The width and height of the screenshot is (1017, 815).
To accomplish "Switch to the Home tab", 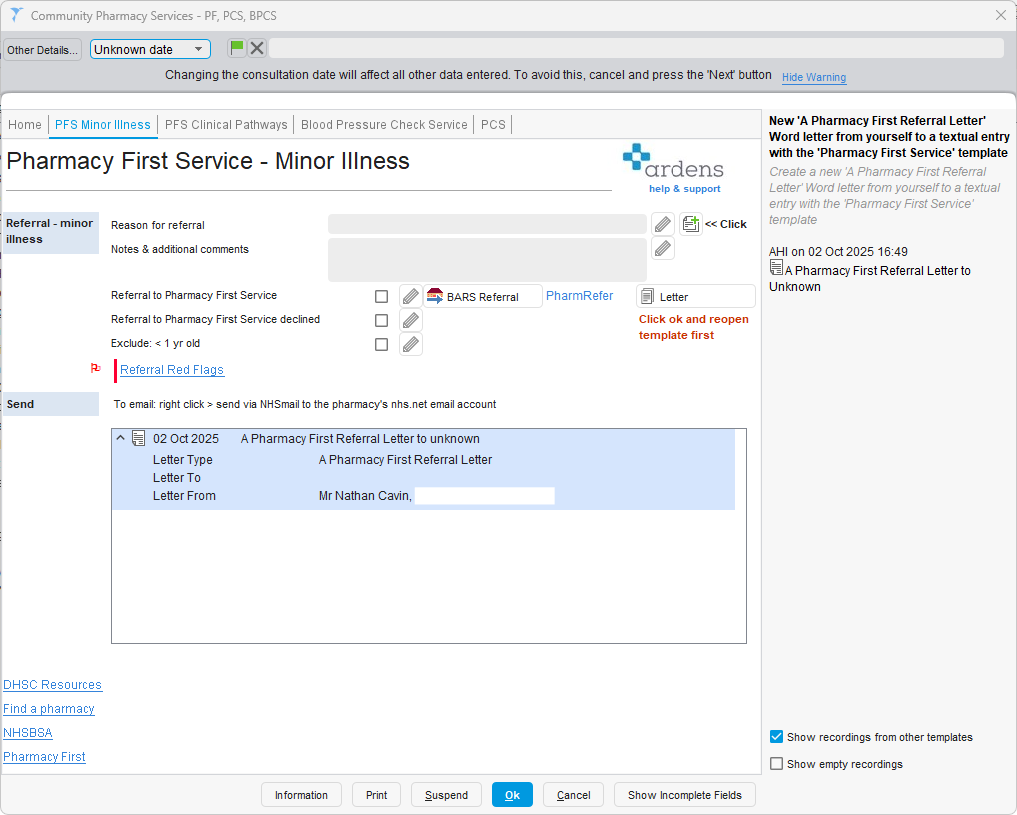I will click(25, 124).
